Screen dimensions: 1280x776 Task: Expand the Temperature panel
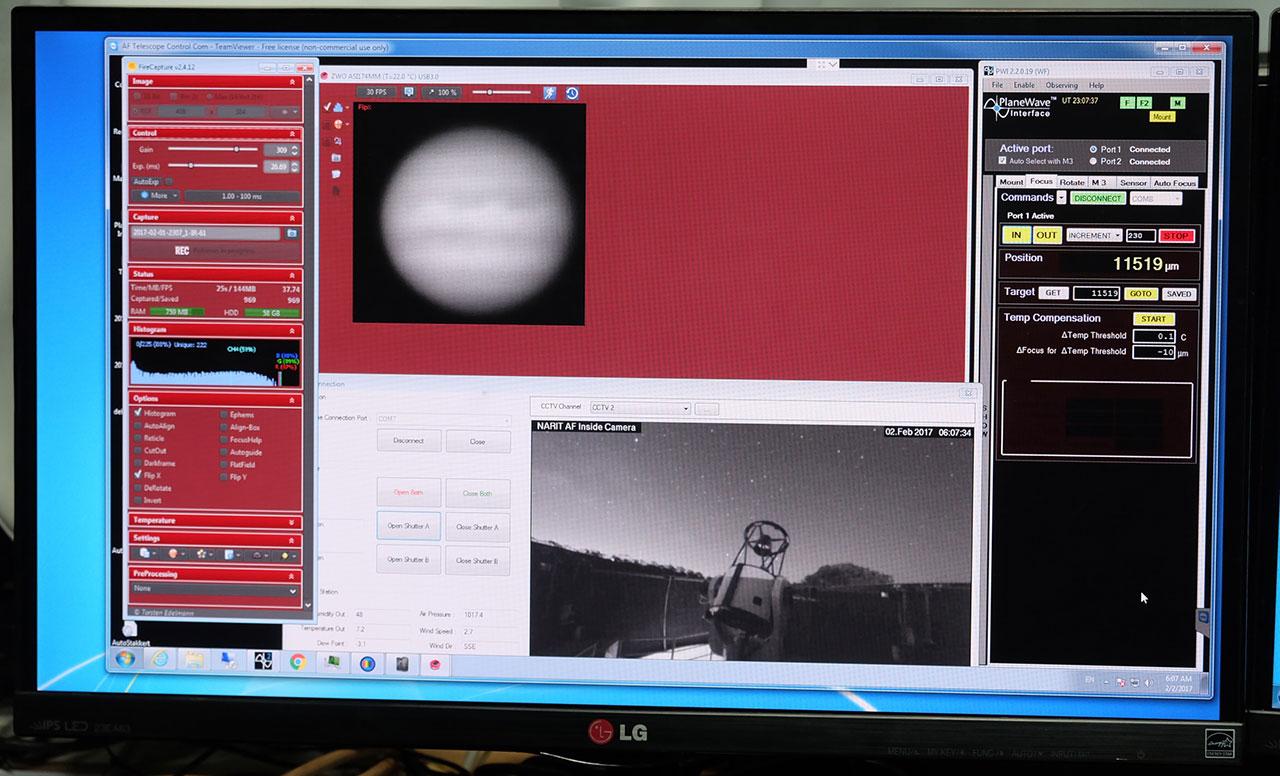tap(292, 521)
